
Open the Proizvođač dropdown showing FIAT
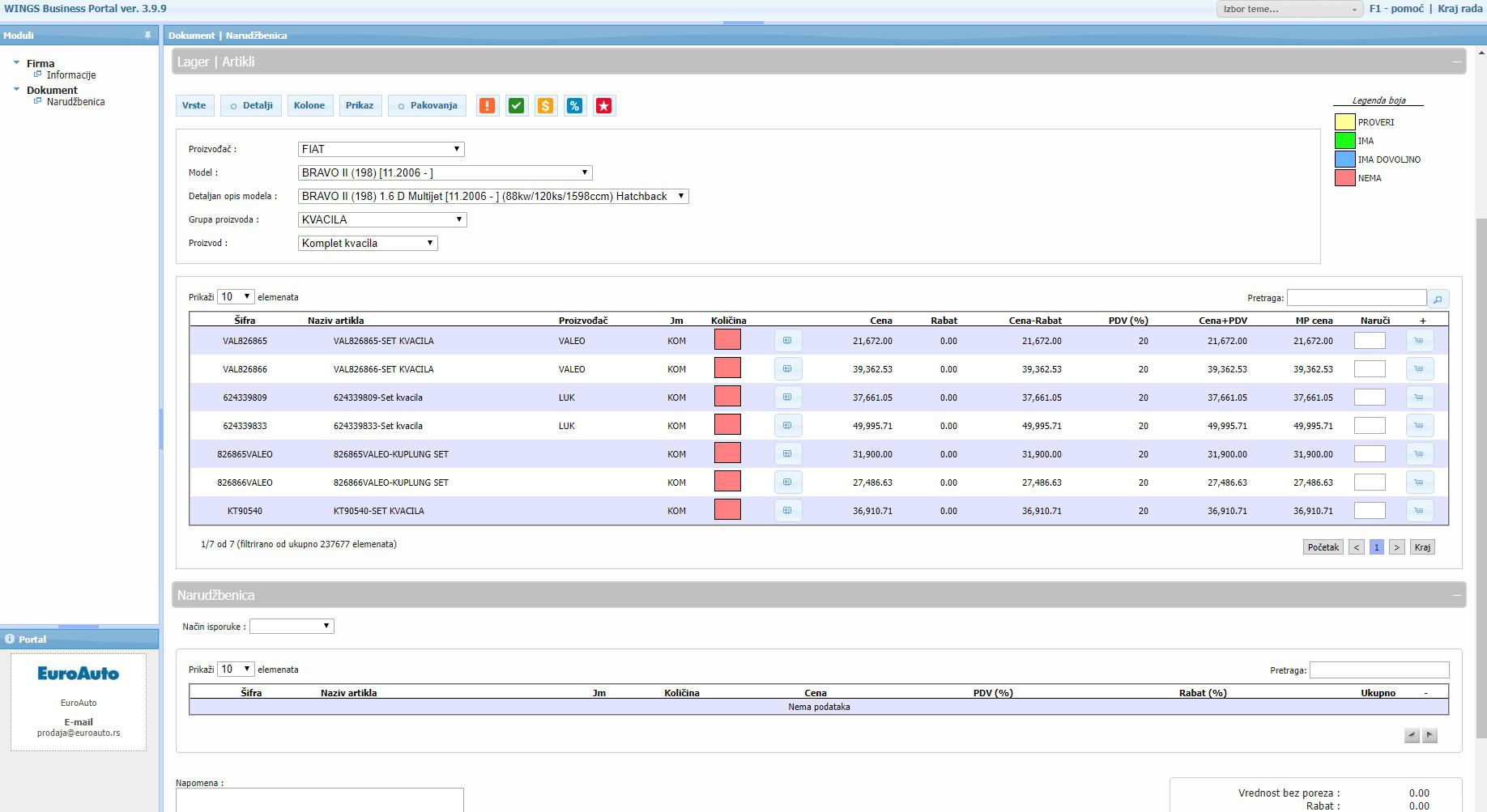(x=381, y=149)
